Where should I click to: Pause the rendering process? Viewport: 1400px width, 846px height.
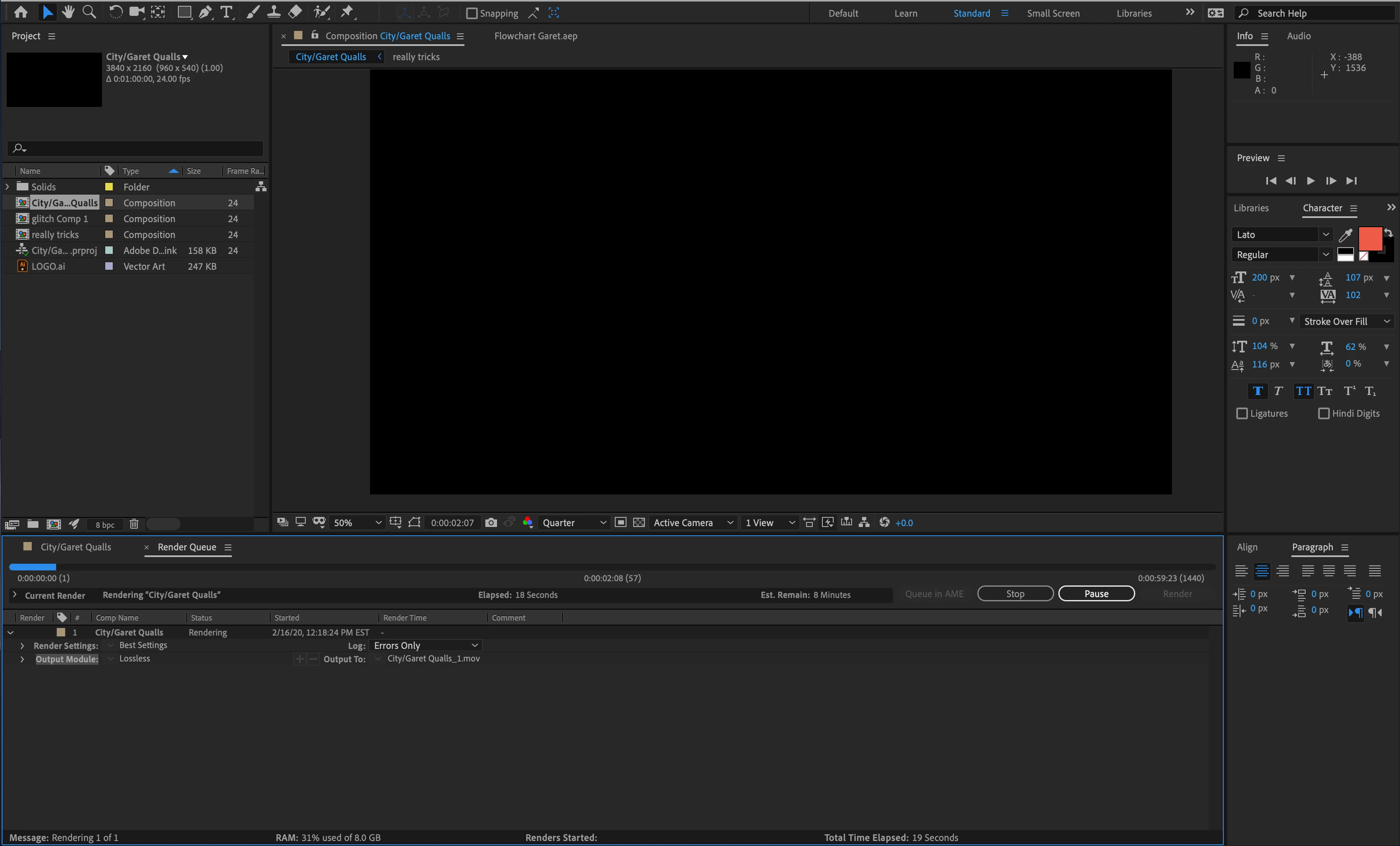[1096, 594]
